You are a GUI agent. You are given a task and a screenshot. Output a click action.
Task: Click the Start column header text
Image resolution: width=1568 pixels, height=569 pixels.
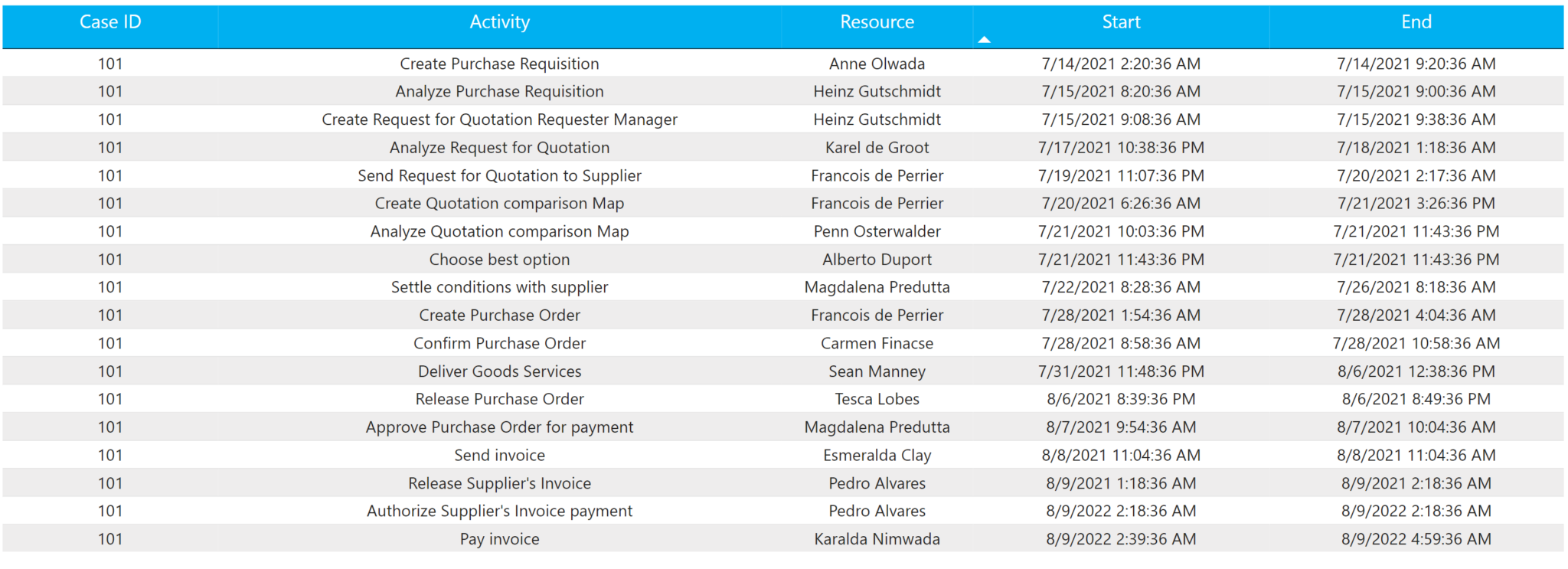(1121, 22)
